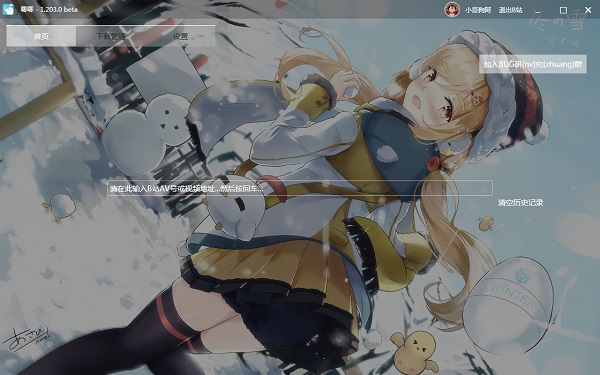
Task: Click inside the 请在此输入 text field
Action: [x=300, y=188]
